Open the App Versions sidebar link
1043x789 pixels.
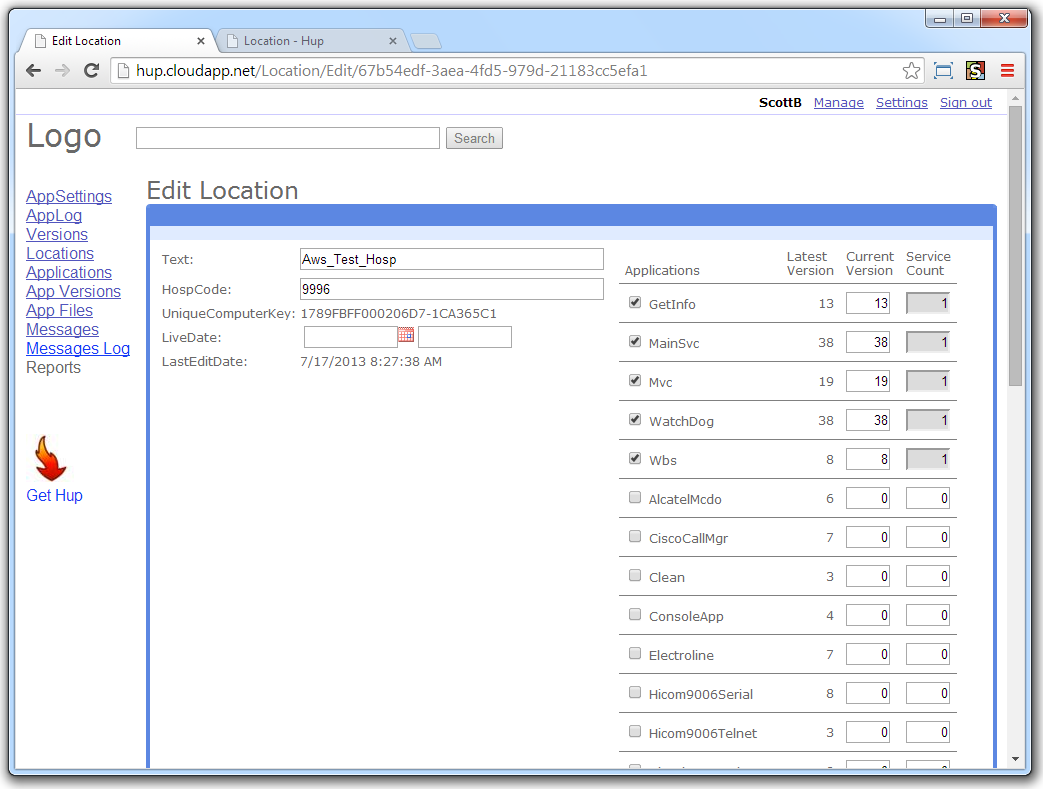[73, 291]
